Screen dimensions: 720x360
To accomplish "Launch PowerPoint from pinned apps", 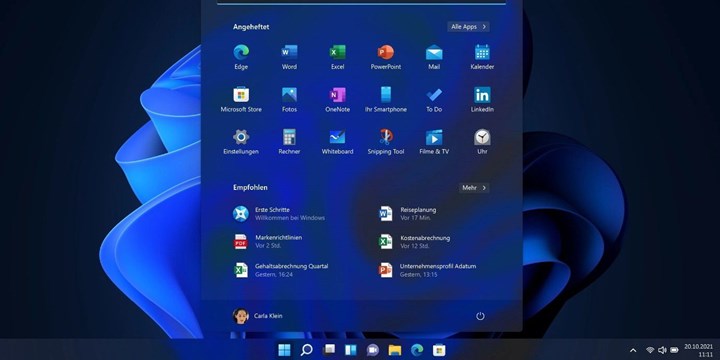I will tap(386, 57).
